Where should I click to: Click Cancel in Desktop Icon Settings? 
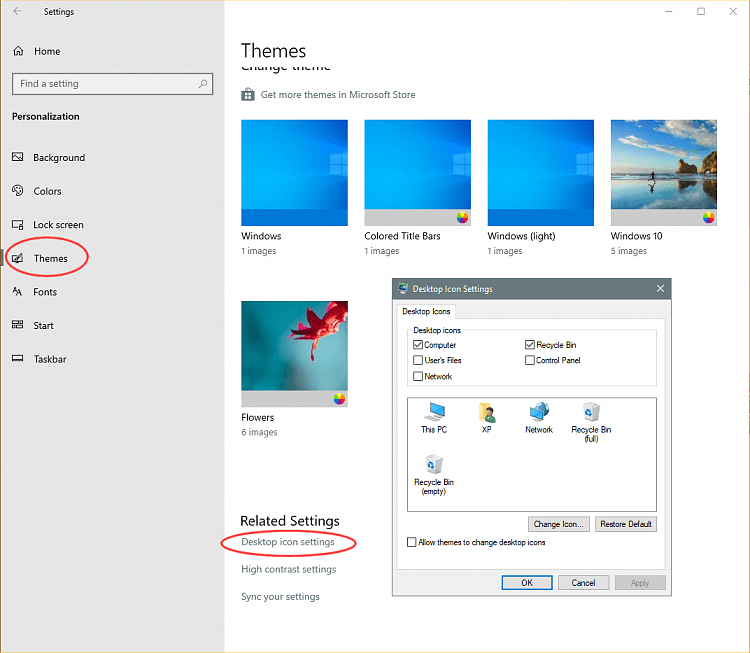tap(584, 582)
